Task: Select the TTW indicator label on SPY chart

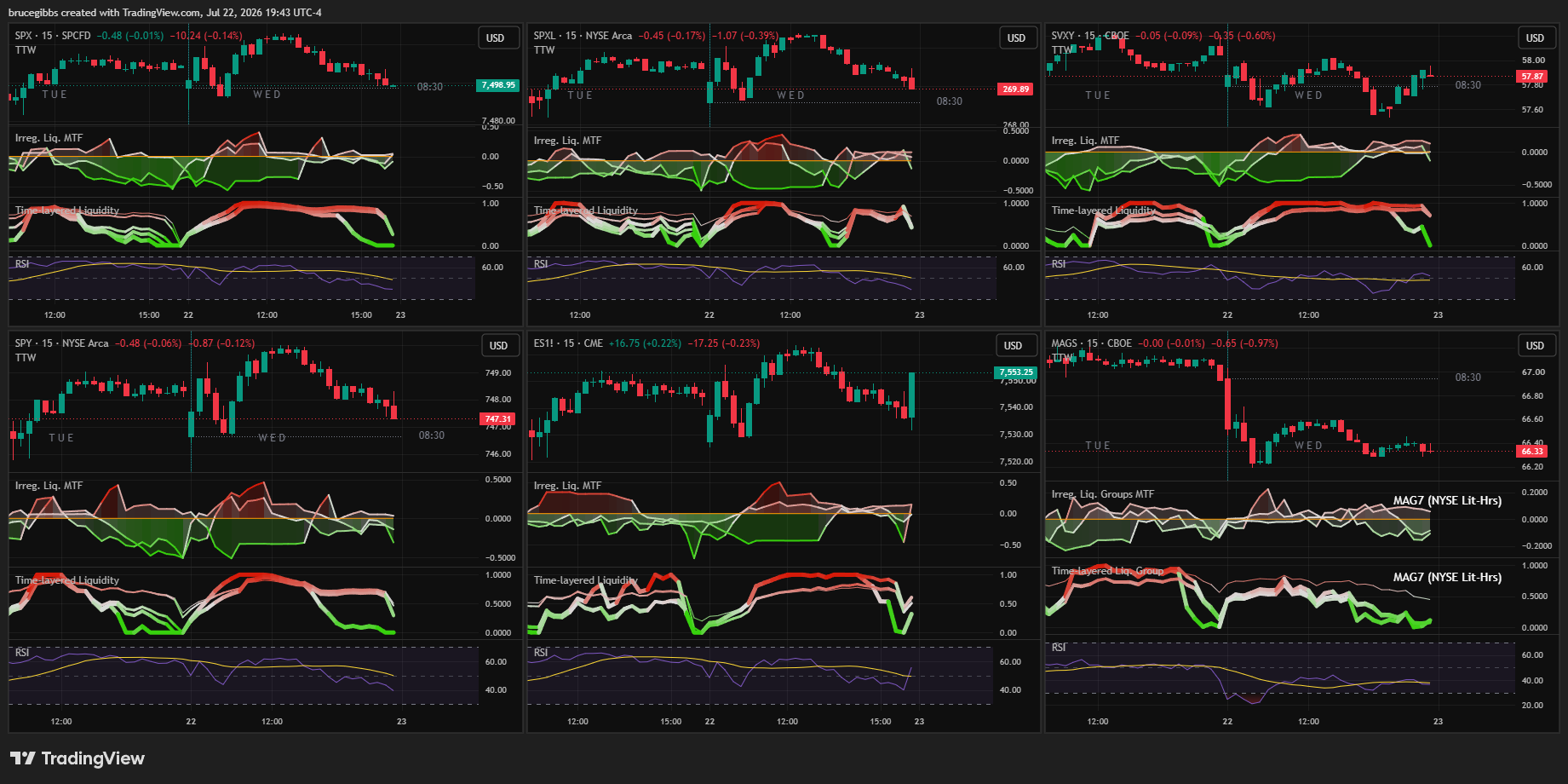Action: (26, 358)
